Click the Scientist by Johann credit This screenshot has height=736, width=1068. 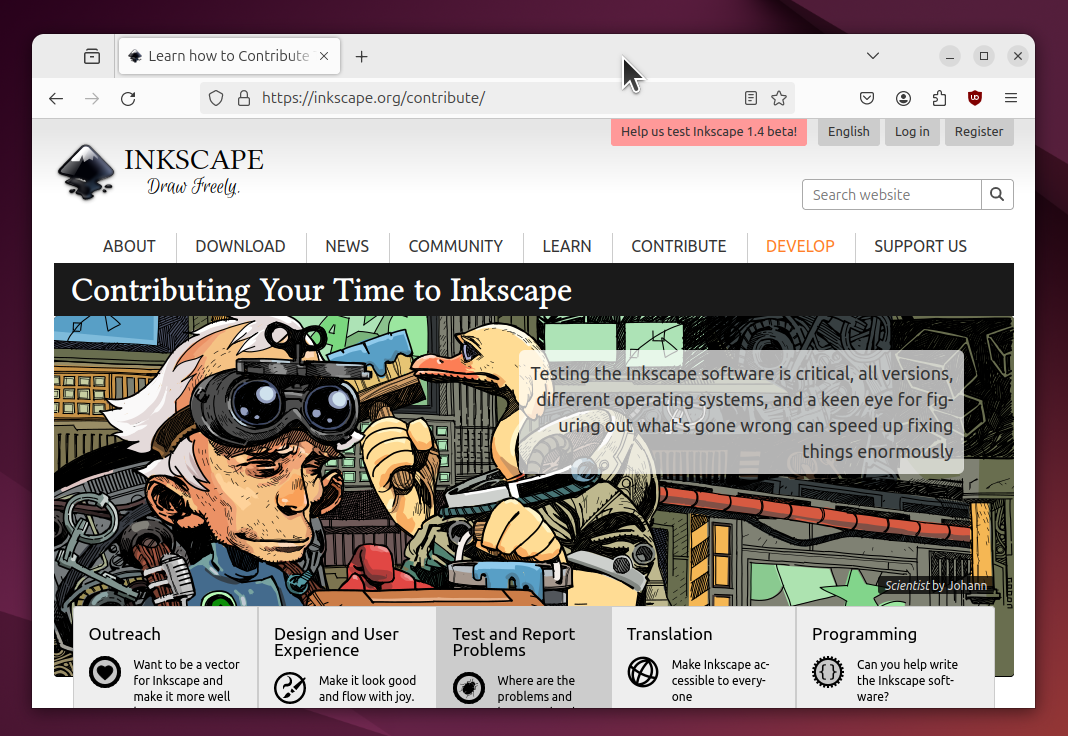pos(936,586)
